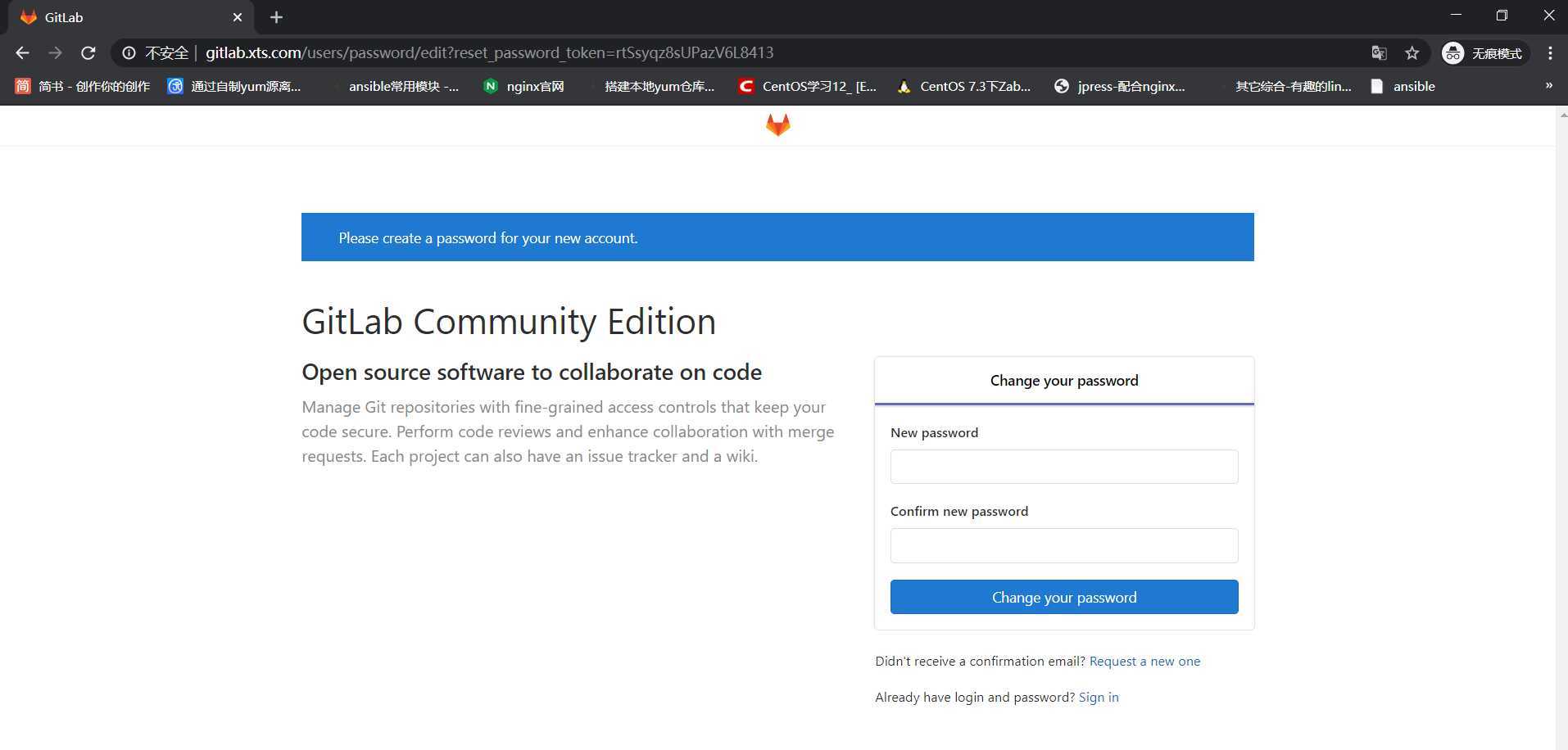Screen dimensions: 1568x750
Task: Click the GitLab fox logo in the header
Action: click(x=777, y=125)
